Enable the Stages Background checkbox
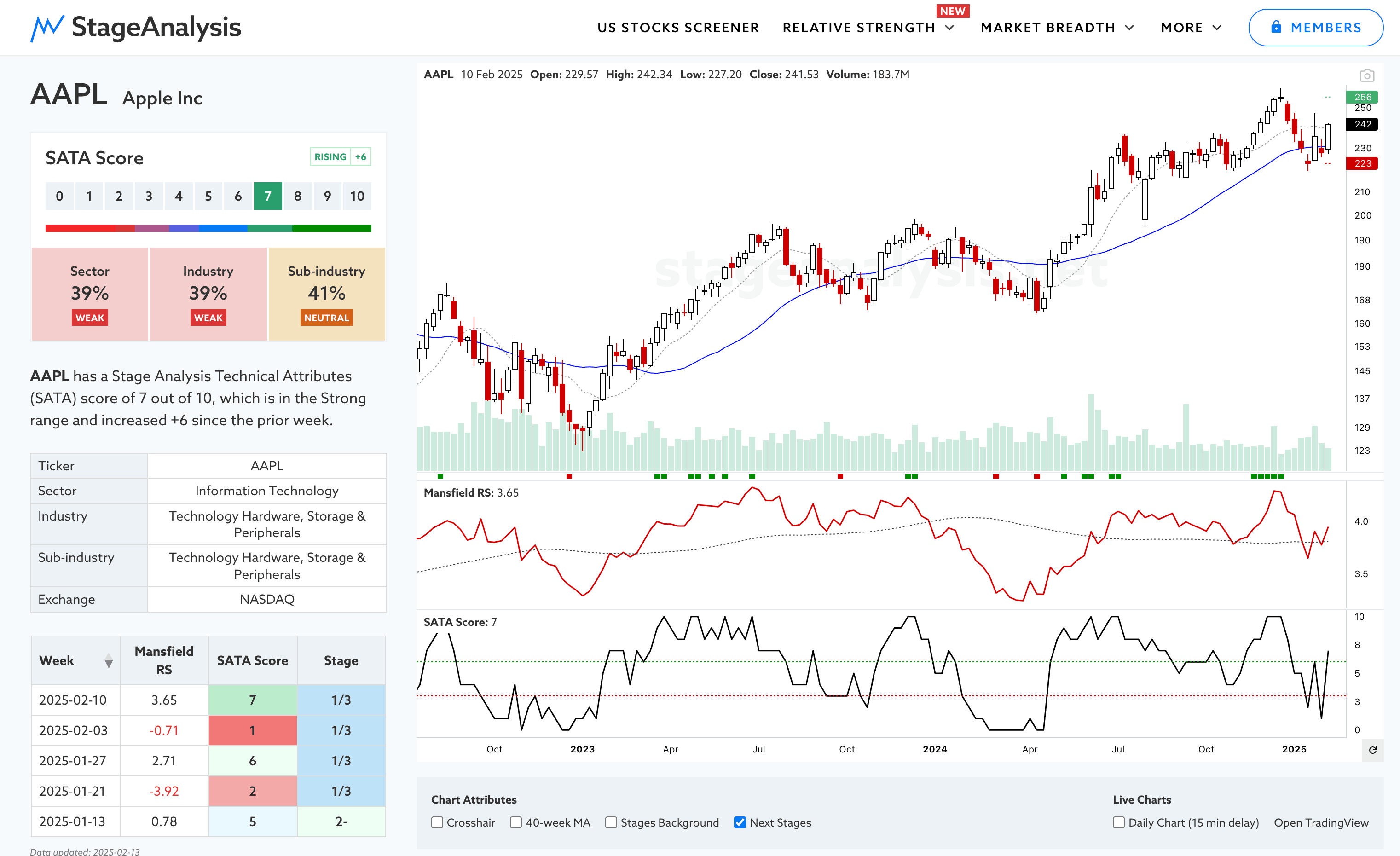Viewport: 1400px width, 856px height. coord(611,822)
